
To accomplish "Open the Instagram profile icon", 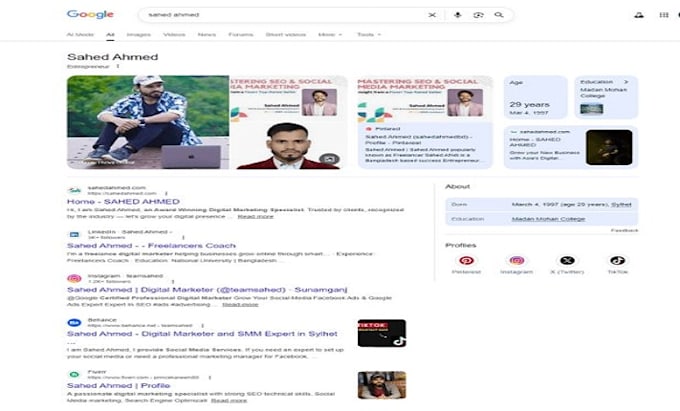I will pos(517,260).
